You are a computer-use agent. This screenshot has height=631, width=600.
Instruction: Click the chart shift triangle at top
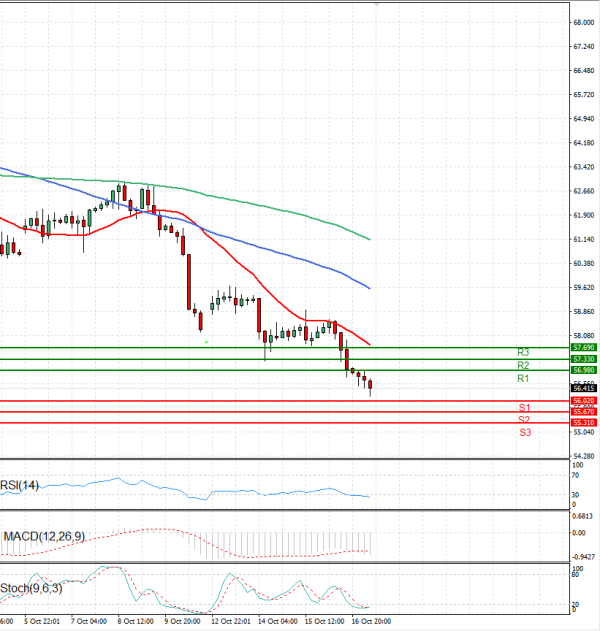(375, 5)
